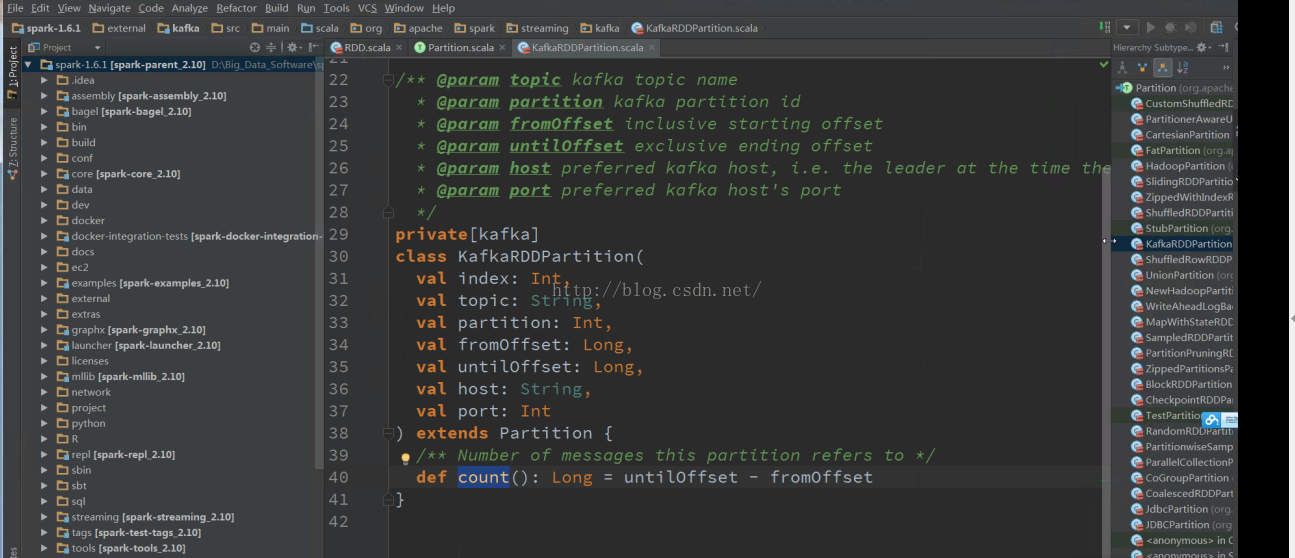
Task: Toggle the 7: Structure tool window
Action: point(12,149)
